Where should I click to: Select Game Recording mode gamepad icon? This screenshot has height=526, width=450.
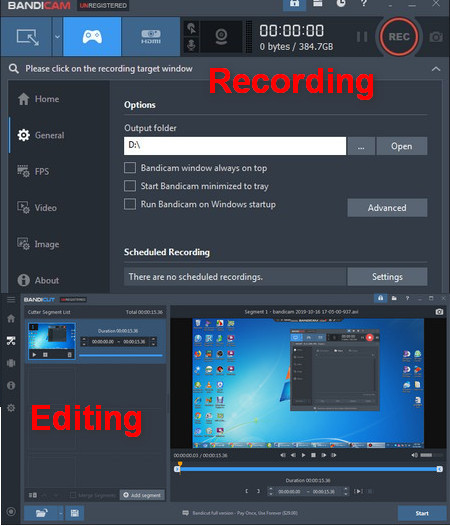[x=92, y=37]
